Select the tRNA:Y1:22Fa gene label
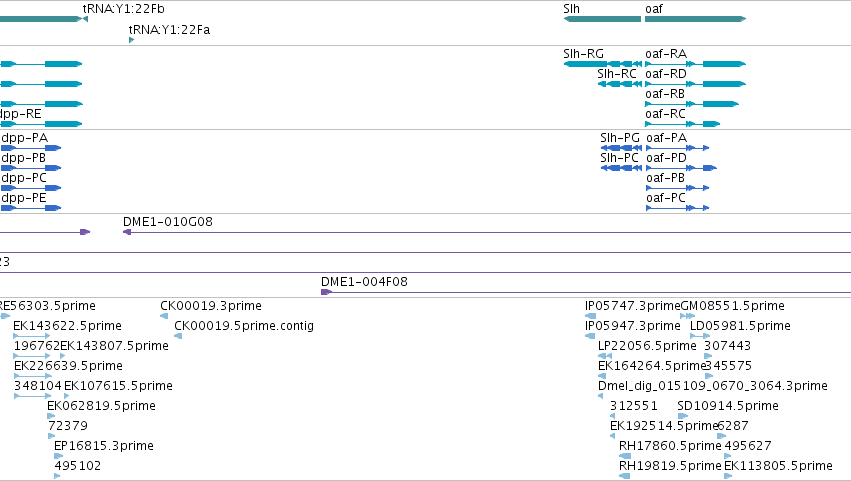Screen dimensions: 851x481 pyautogui.click(x=169, y=30)
